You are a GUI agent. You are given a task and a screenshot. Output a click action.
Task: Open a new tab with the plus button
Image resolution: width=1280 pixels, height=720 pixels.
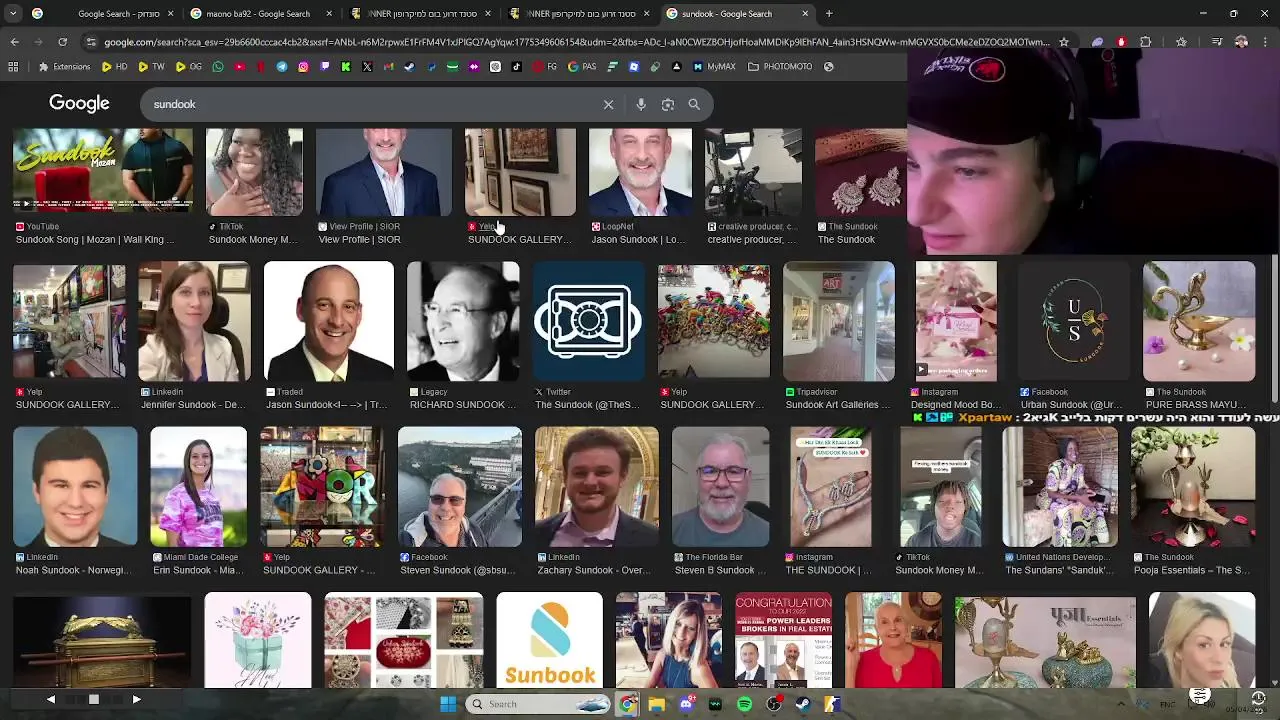[829, 14]
